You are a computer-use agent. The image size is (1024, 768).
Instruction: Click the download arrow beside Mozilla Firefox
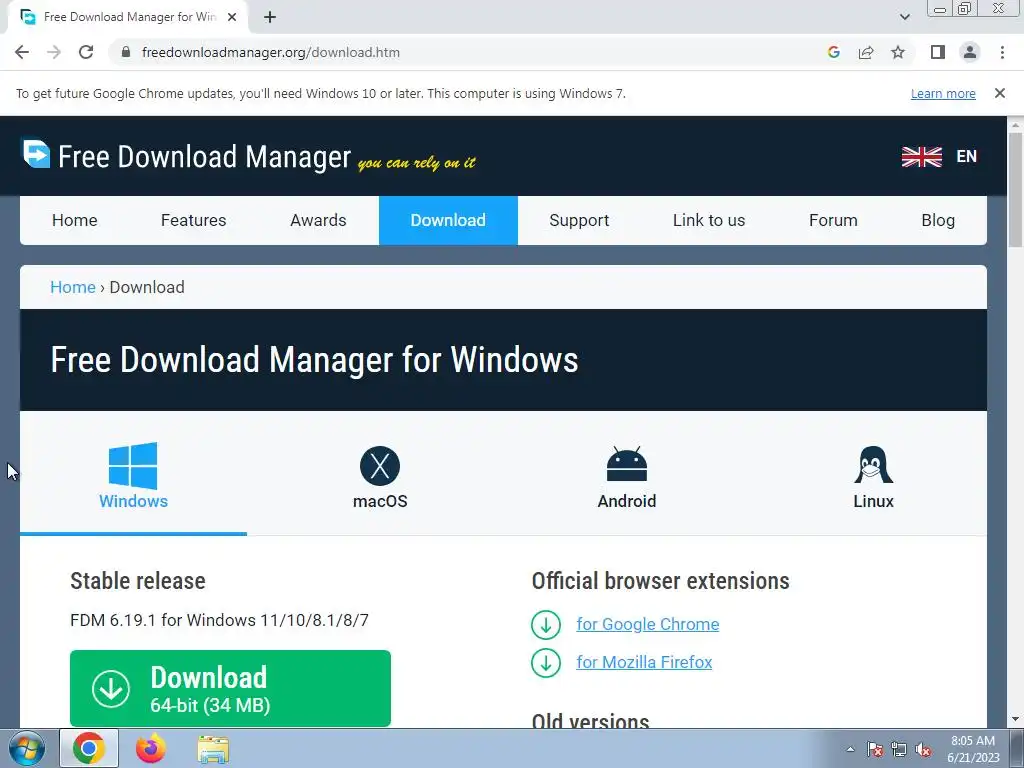click(x=546, y=662)
